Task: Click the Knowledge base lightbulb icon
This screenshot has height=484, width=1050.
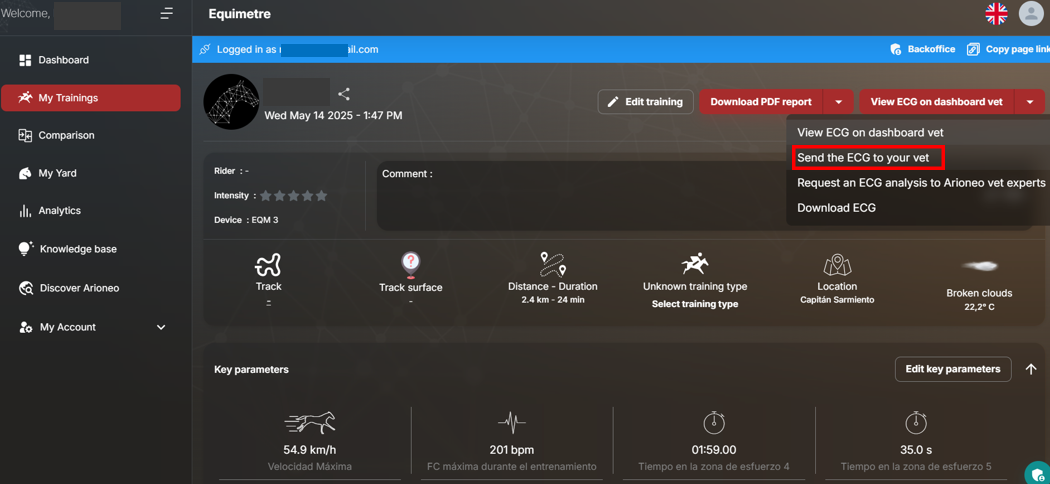Action: (25, 248)
